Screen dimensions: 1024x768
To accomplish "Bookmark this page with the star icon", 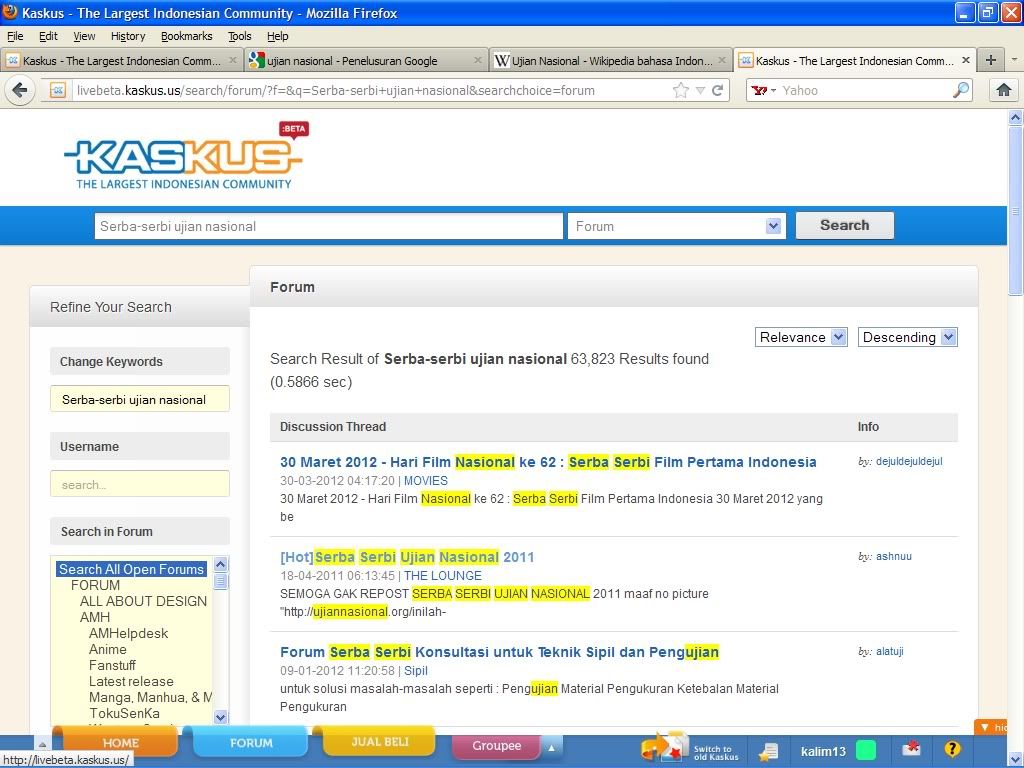I will coord(680,90).
